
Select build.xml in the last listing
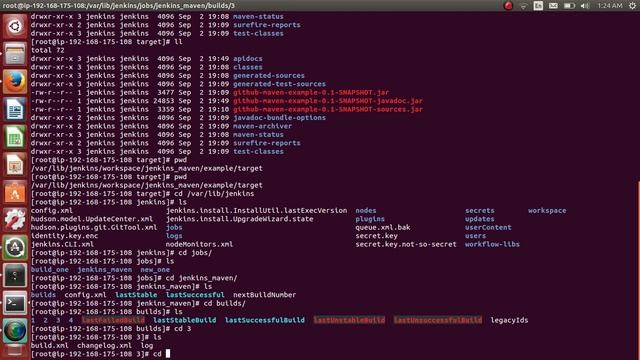pos(49,345)
